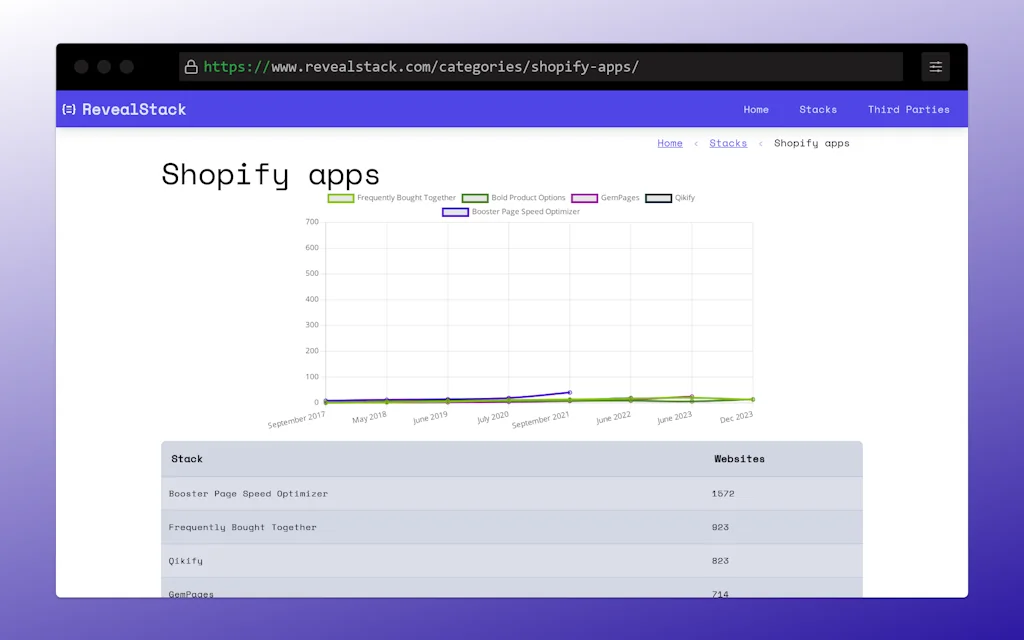Click the green Frequently Bought Together color swatch
Screen dimensions: 1024x640
pyautogui.click(x=340, y=197)
